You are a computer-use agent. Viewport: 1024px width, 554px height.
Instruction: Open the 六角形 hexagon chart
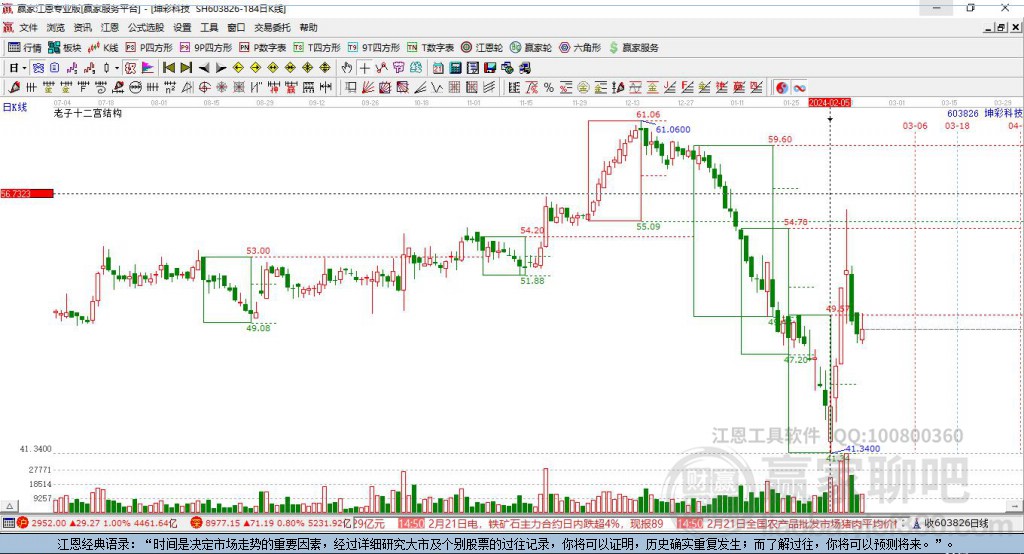(x=580, y=48)
